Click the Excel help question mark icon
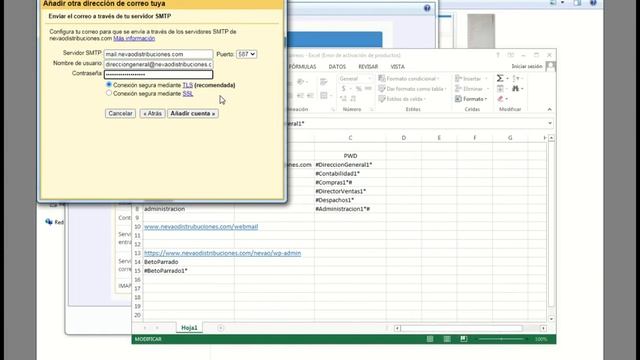The width and height of the screenshot is (640, 360). (498, 55)
